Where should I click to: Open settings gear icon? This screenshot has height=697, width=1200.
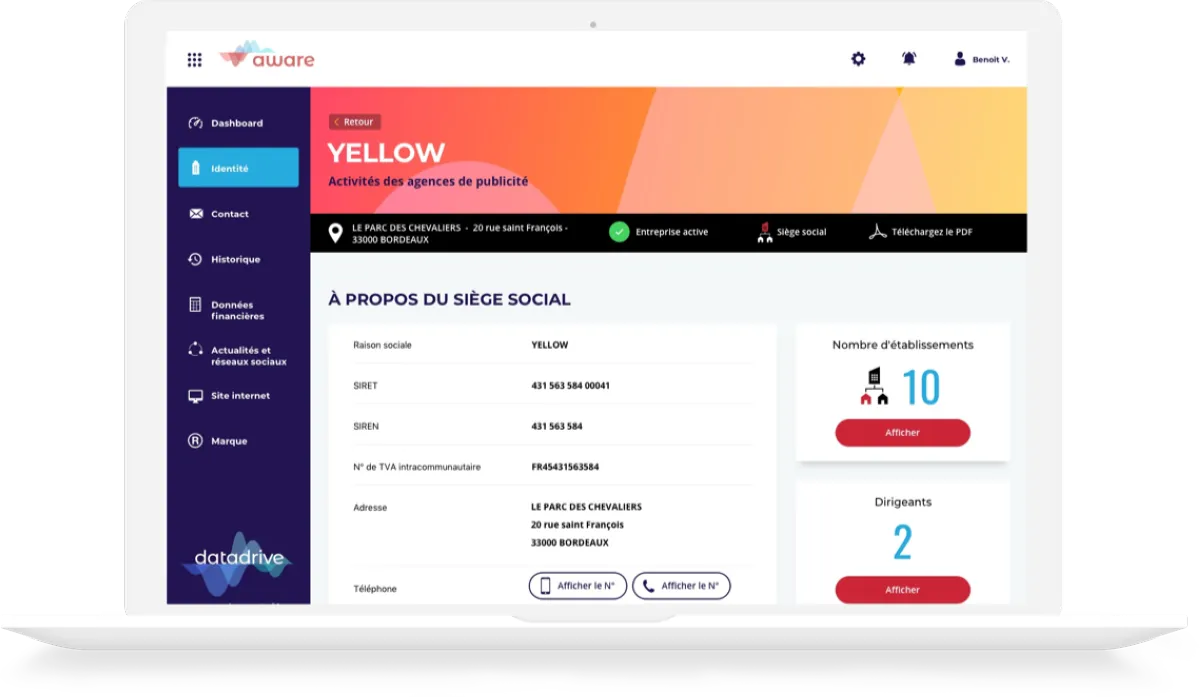click(x=858, y=59)
